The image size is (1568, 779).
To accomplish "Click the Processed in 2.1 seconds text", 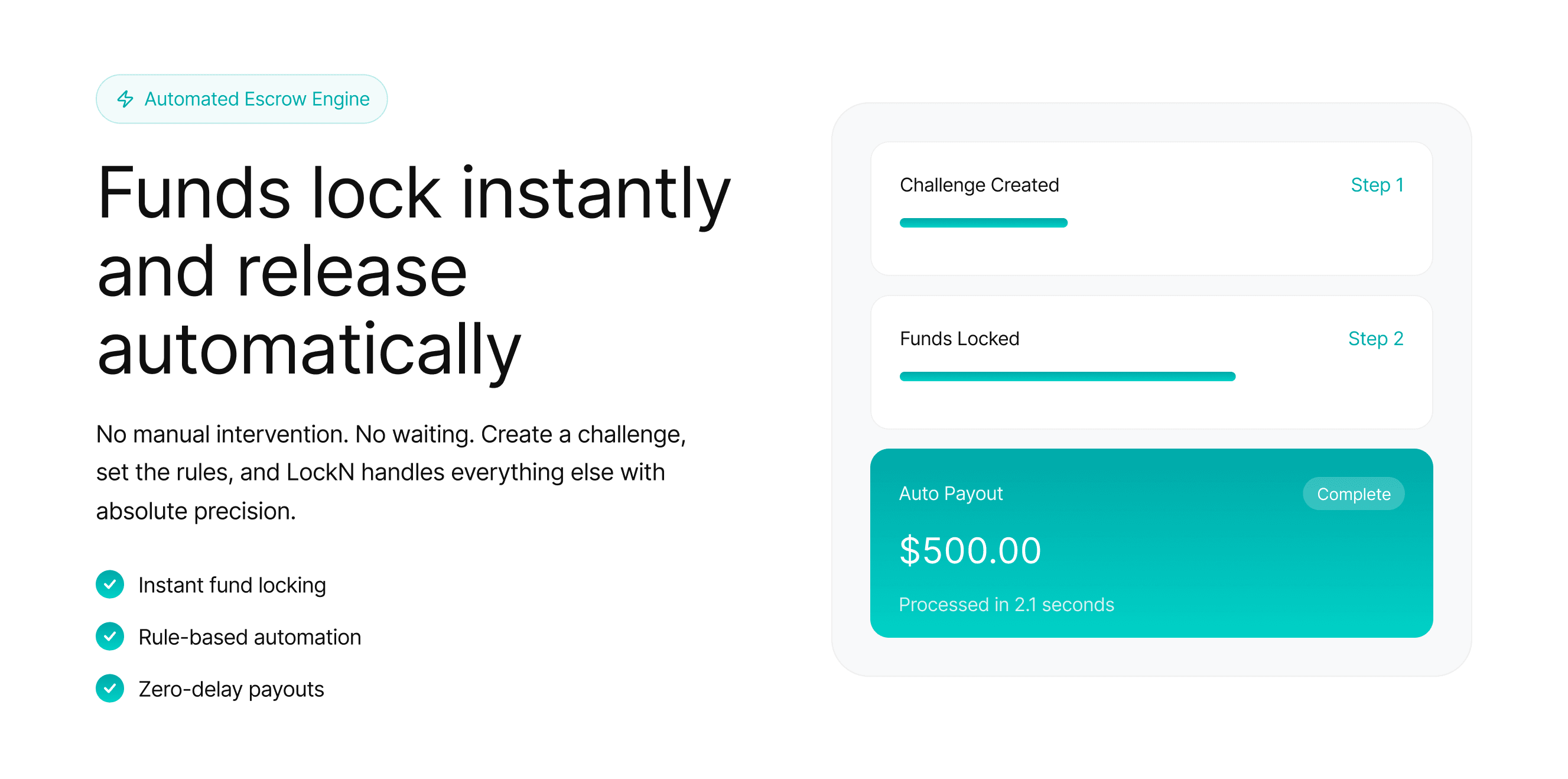I will (x=1007, y=604).
